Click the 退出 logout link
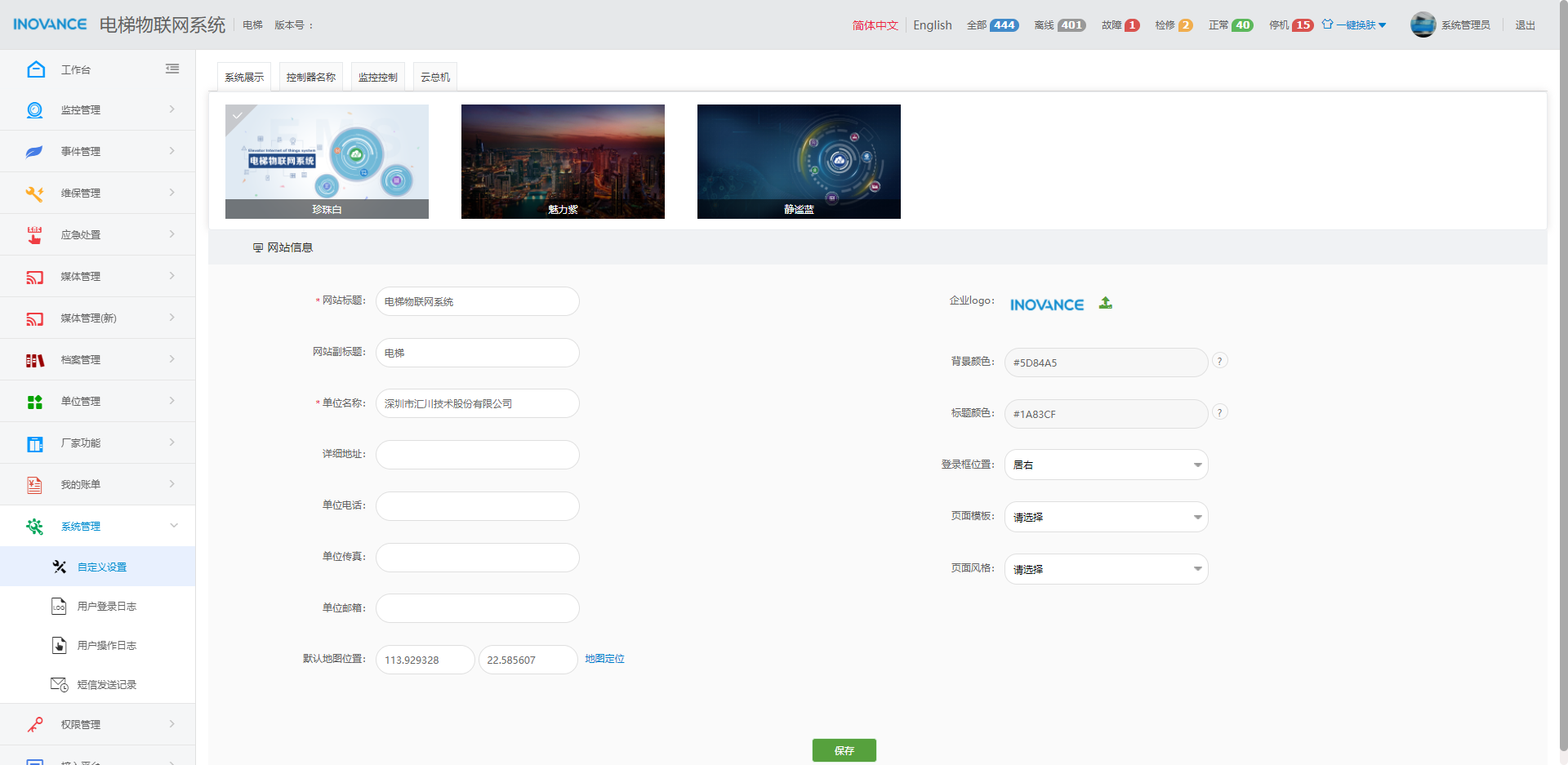This screenshot has height=765, width=1568. 1526,25
